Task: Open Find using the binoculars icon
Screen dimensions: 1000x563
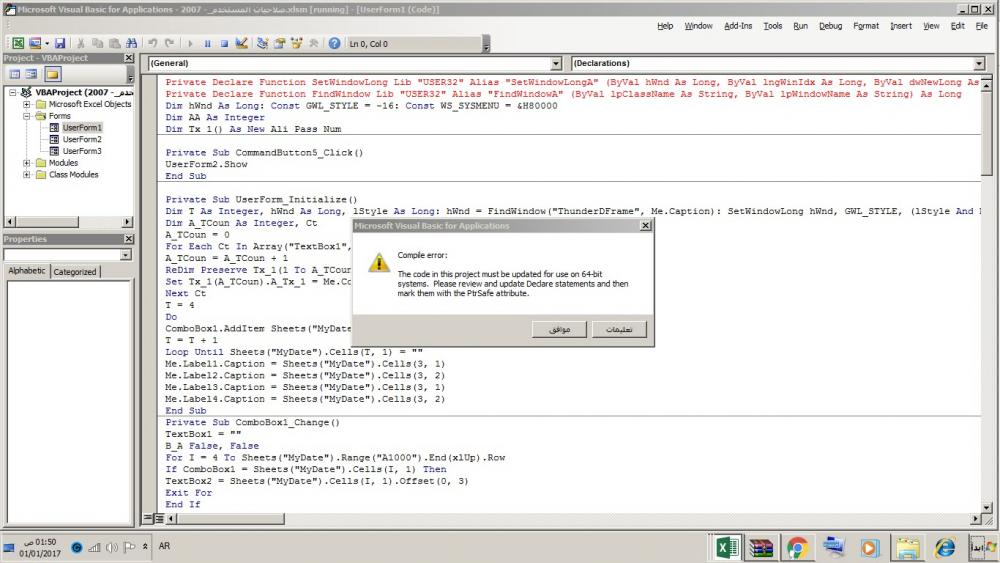Action: [x=131, y=43]
